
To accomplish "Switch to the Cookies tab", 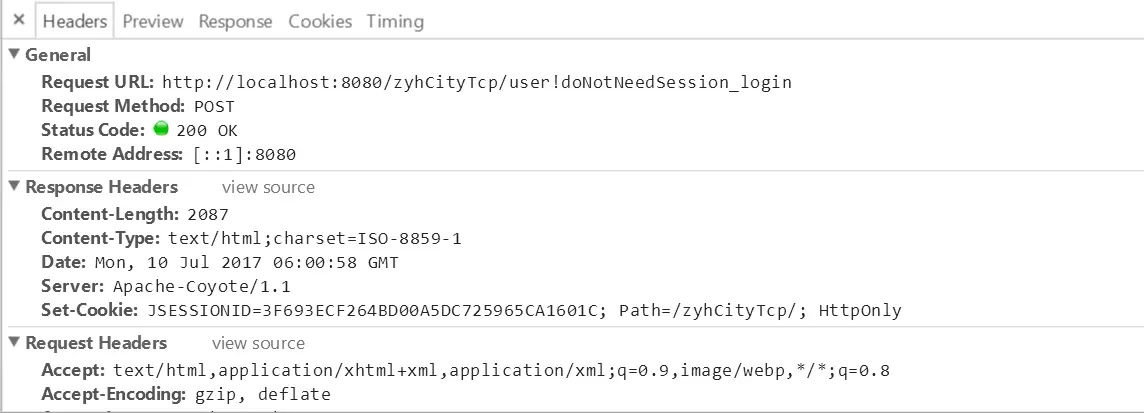I will point(320,21).
